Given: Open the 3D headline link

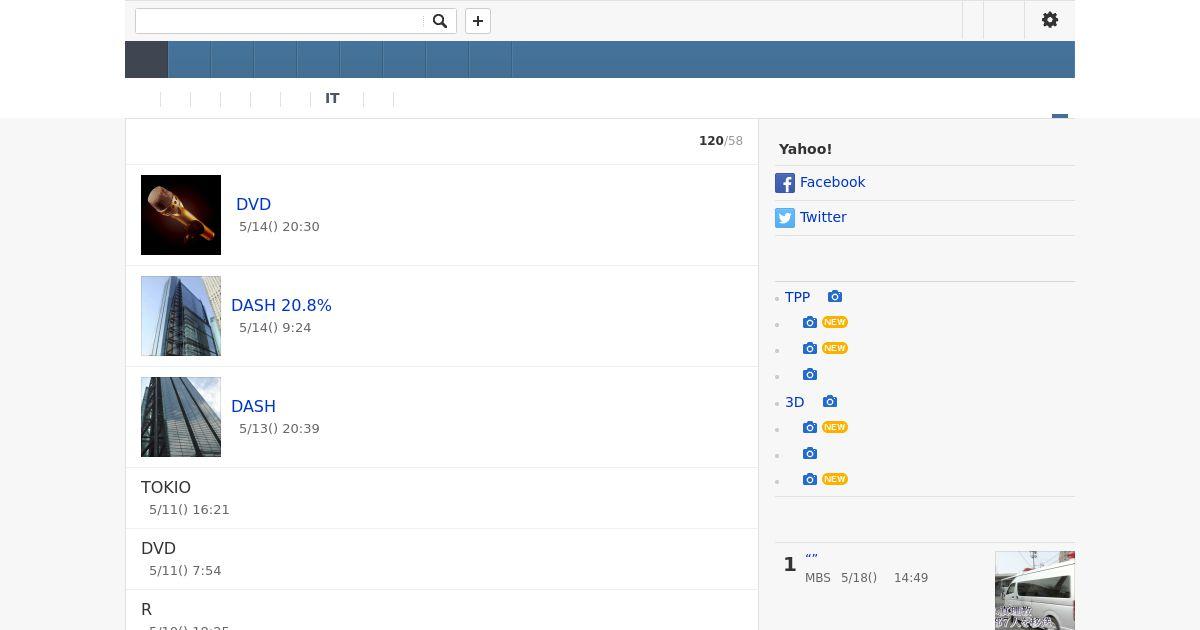Looking at the screenshot, I should (x=795, y=402).
